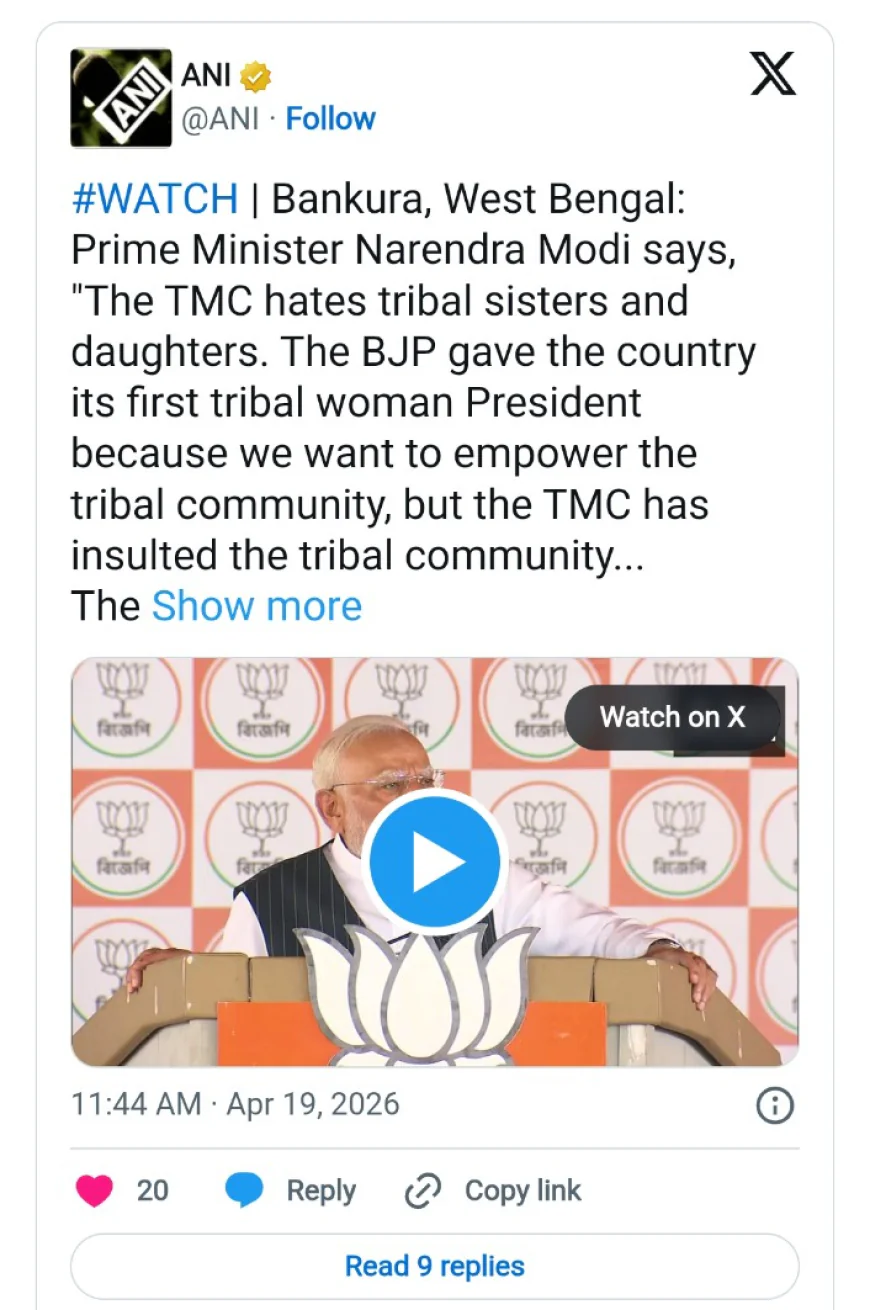Click the ANI display name
Image resolution: width=870 pixels, height=1310 pixels.
206,75
